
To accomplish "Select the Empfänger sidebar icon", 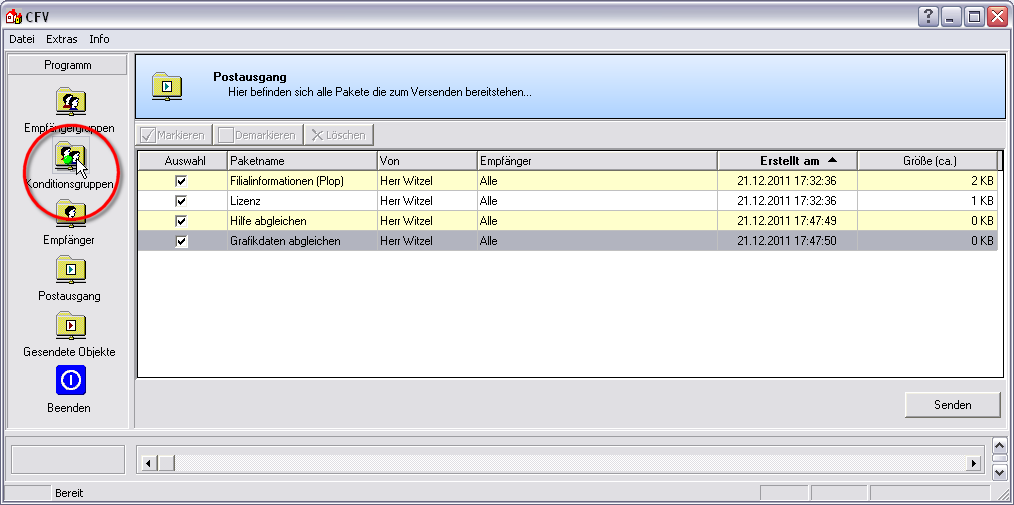I will [x=70, y=213].
